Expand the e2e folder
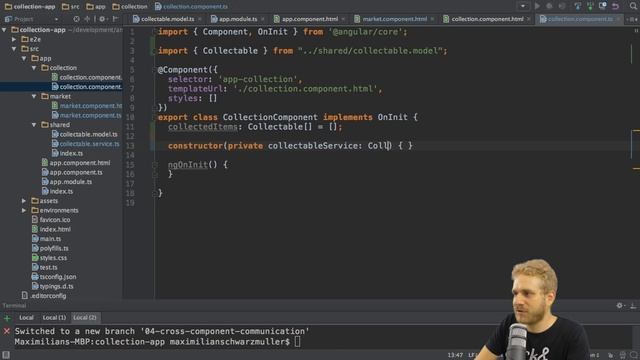 point(14,39)
